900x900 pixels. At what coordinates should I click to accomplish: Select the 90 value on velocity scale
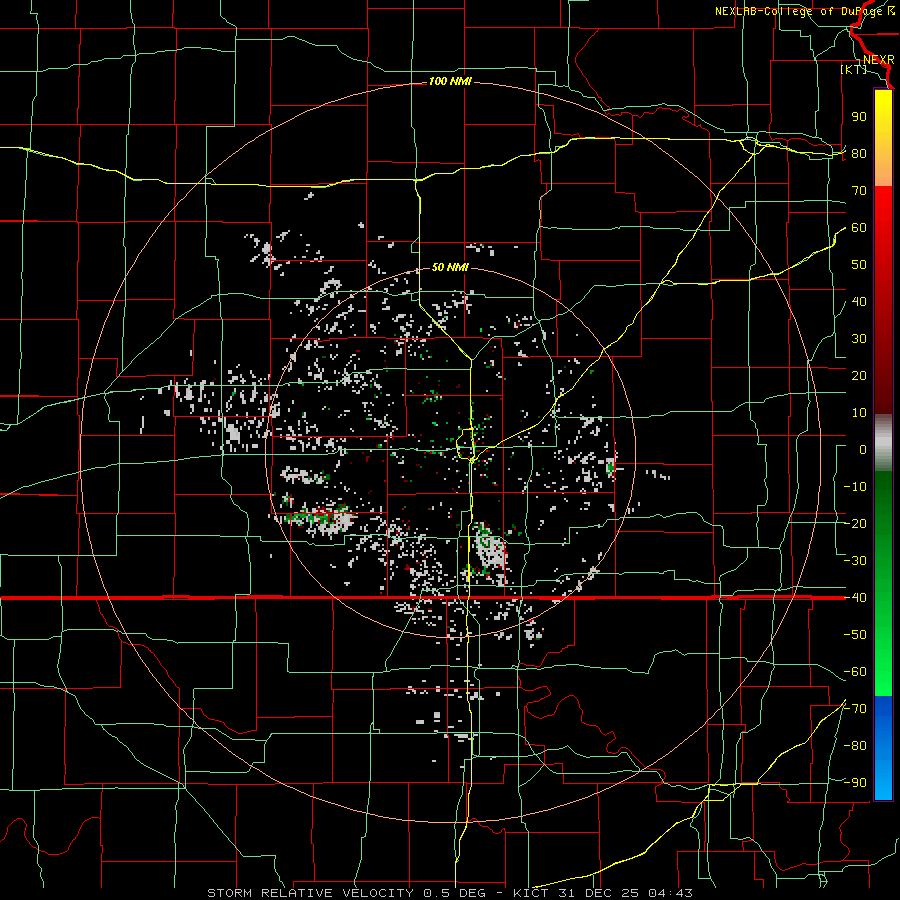(x=859, y=117)
